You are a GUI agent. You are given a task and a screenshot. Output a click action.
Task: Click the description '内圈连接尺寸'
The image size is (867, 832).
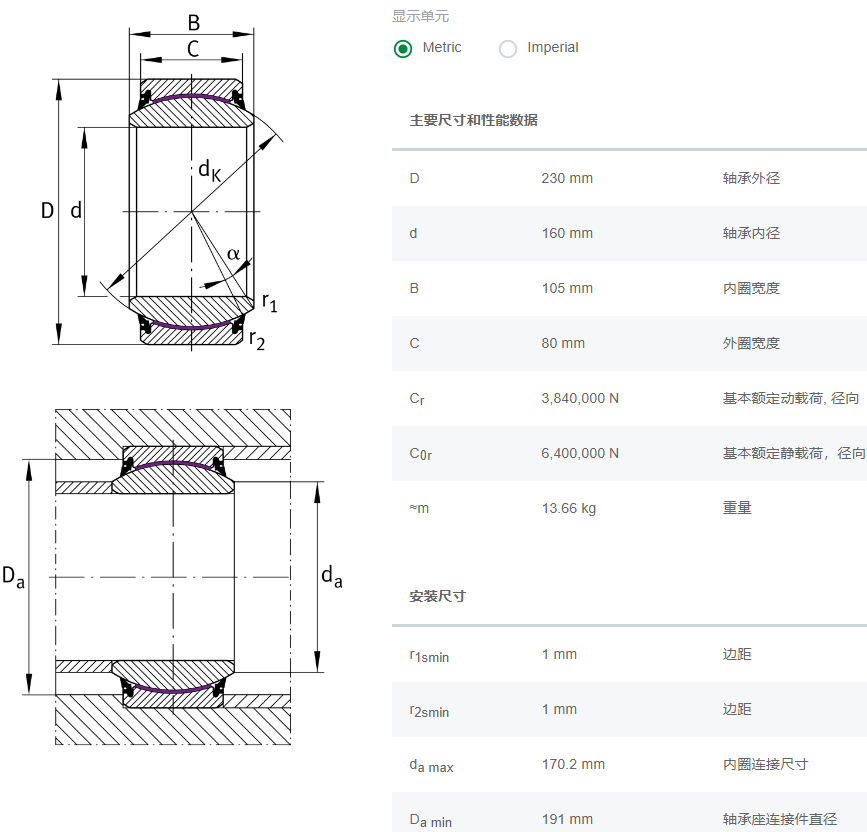765,764
